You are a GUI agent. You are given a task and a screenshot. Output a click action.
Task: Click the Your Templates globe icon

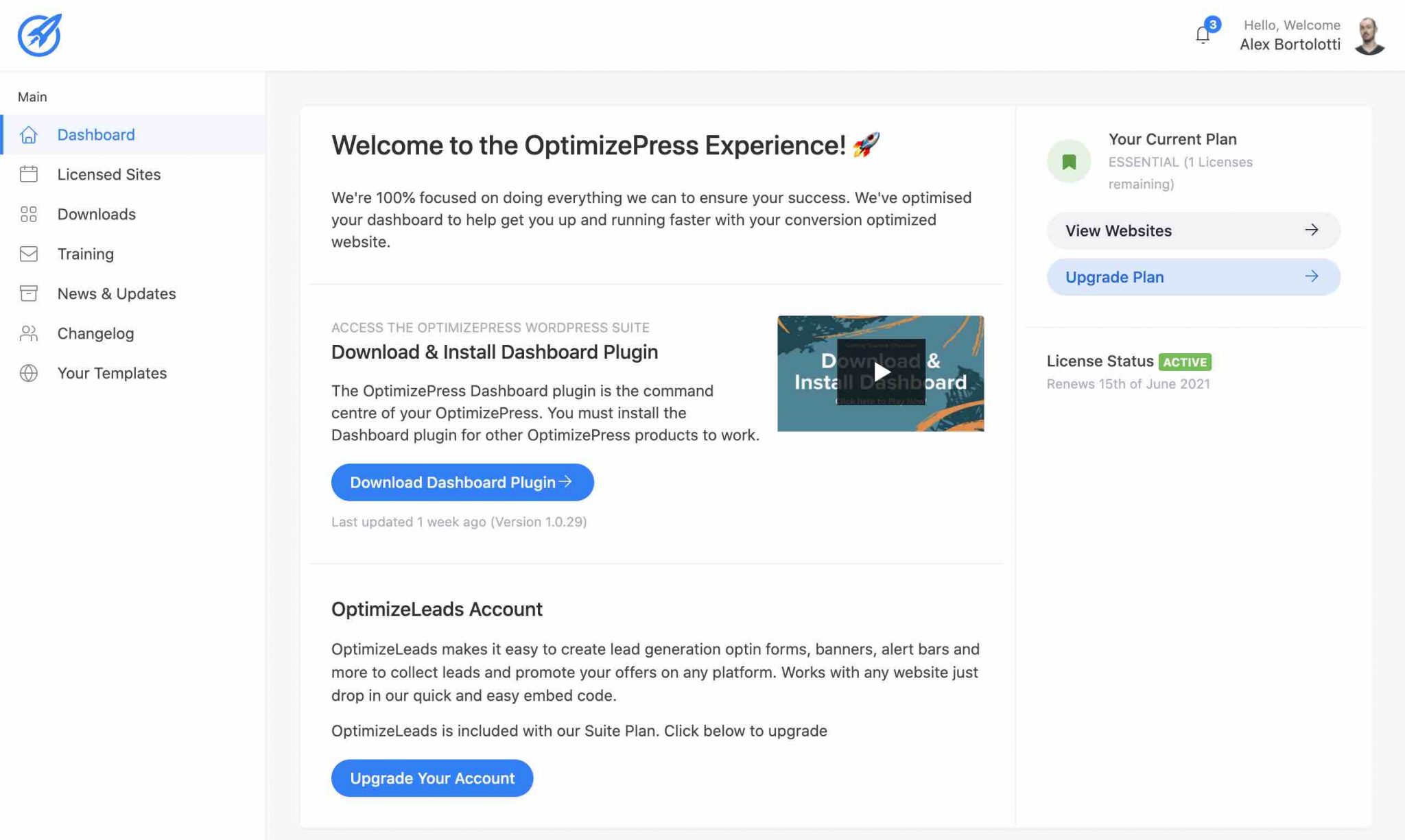(x=29, y=373)
